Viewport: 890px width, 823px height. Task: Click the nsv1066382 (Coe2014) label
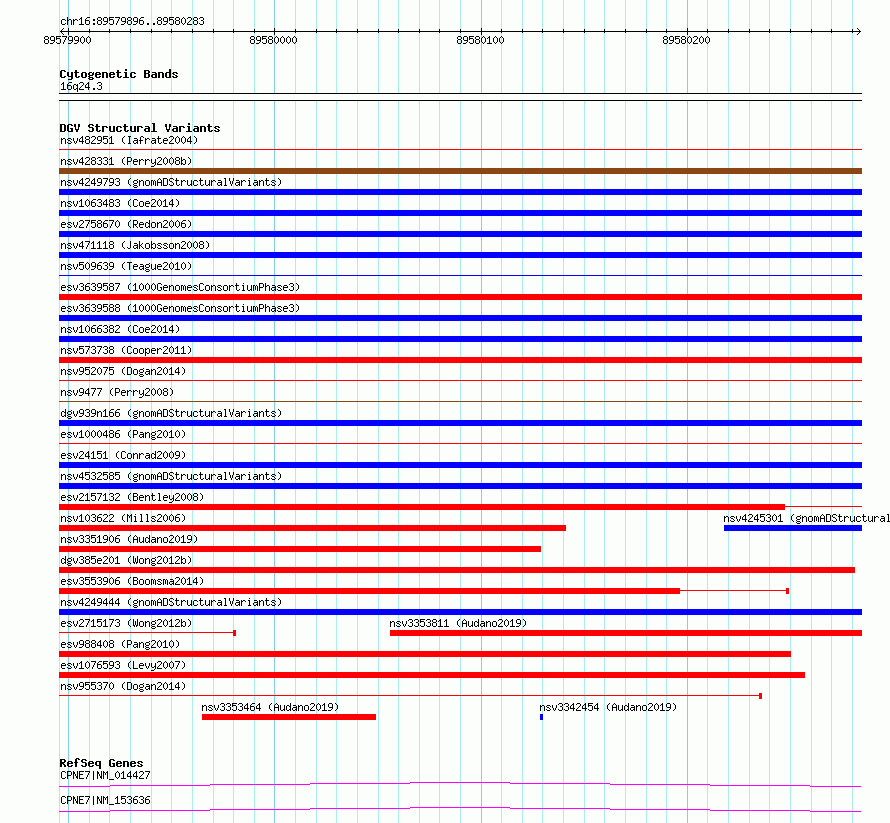[x=120, y=329]
